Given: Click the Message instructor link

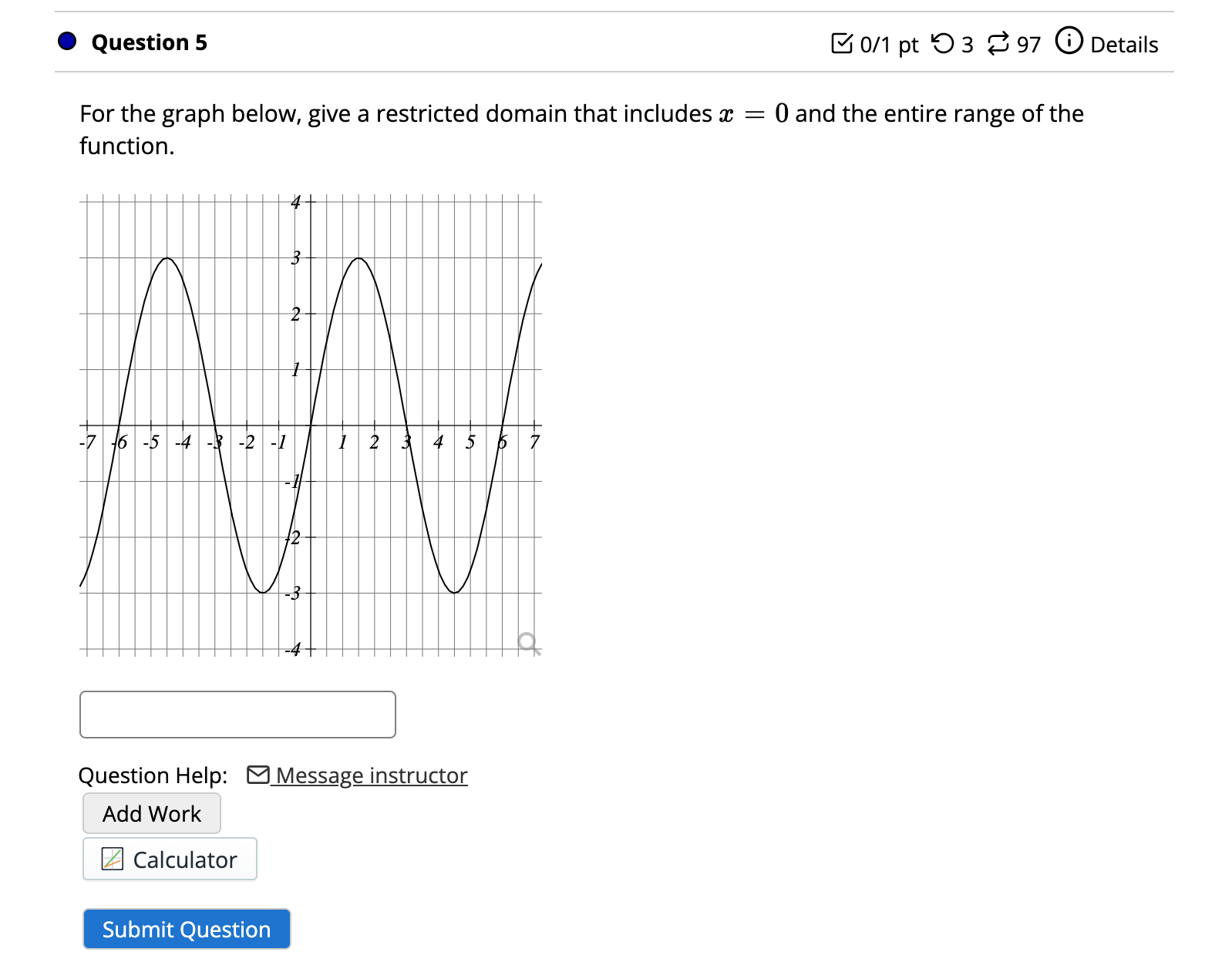Looking at the screenshot, I should (370, 775).
